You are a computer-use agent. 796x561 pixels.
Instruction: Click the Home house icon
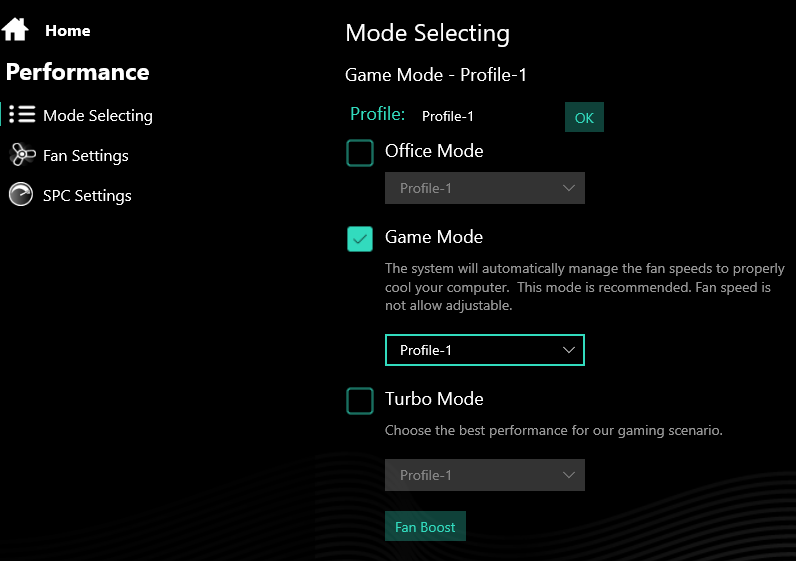[x=15, y=29]
